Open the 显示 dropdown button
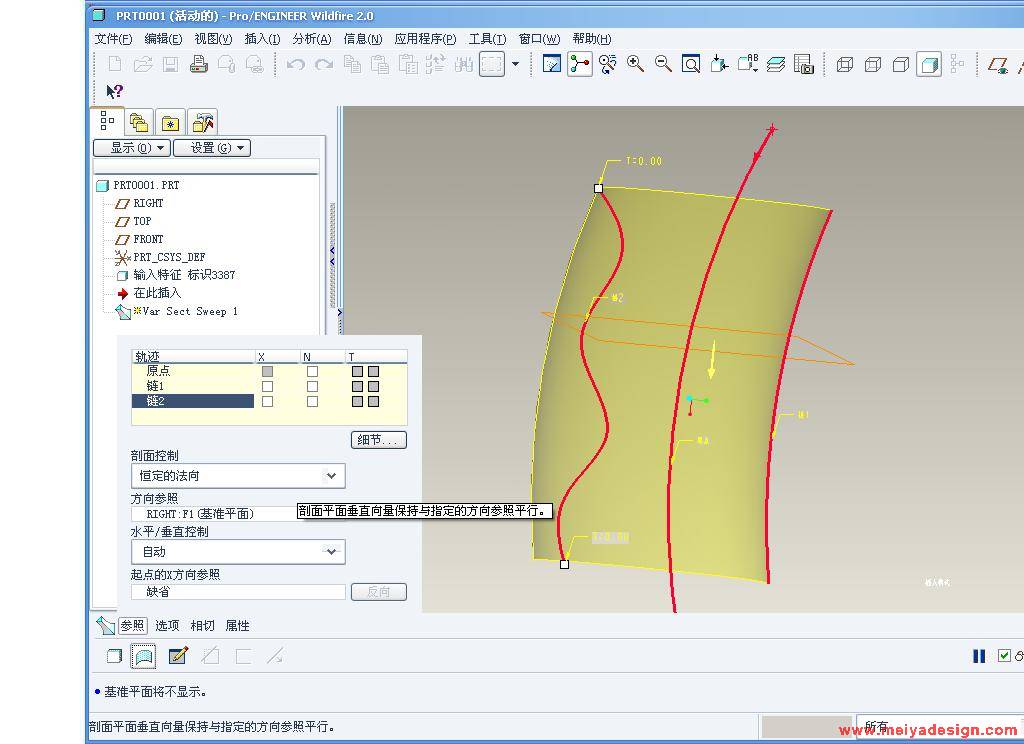This screenshot has height=744, width=1024. (x=132, y=148)
